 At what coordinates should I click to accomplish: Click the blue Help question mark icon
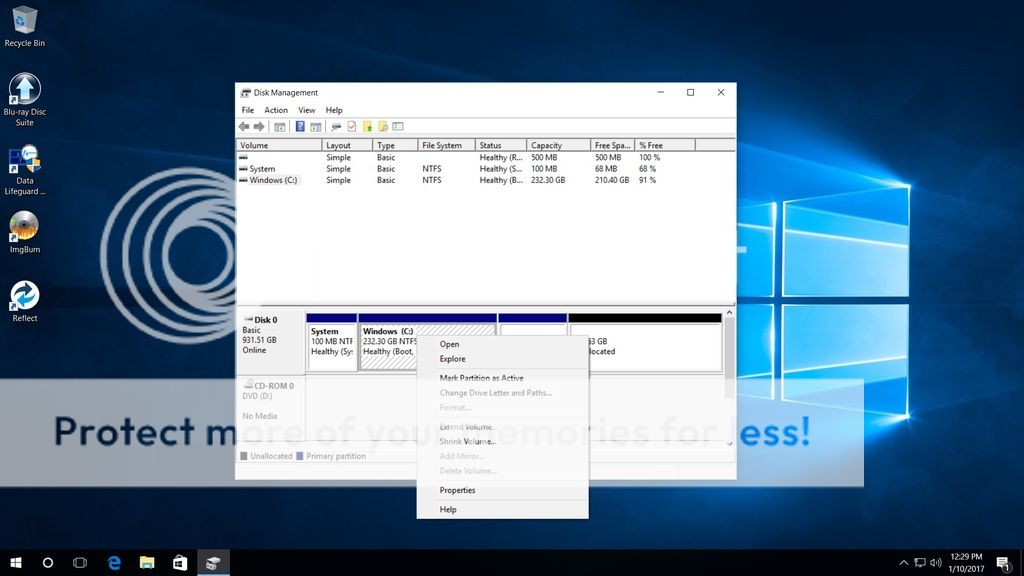300,127
